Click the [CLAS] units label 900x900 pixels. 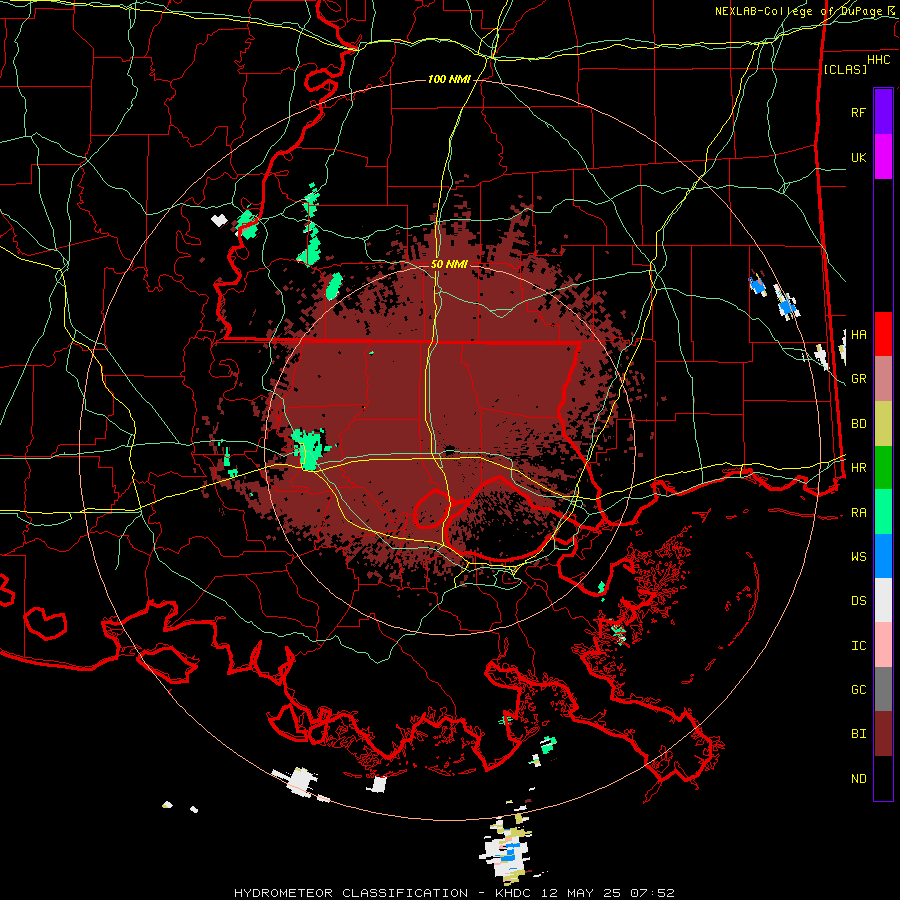tap(845, 69)
